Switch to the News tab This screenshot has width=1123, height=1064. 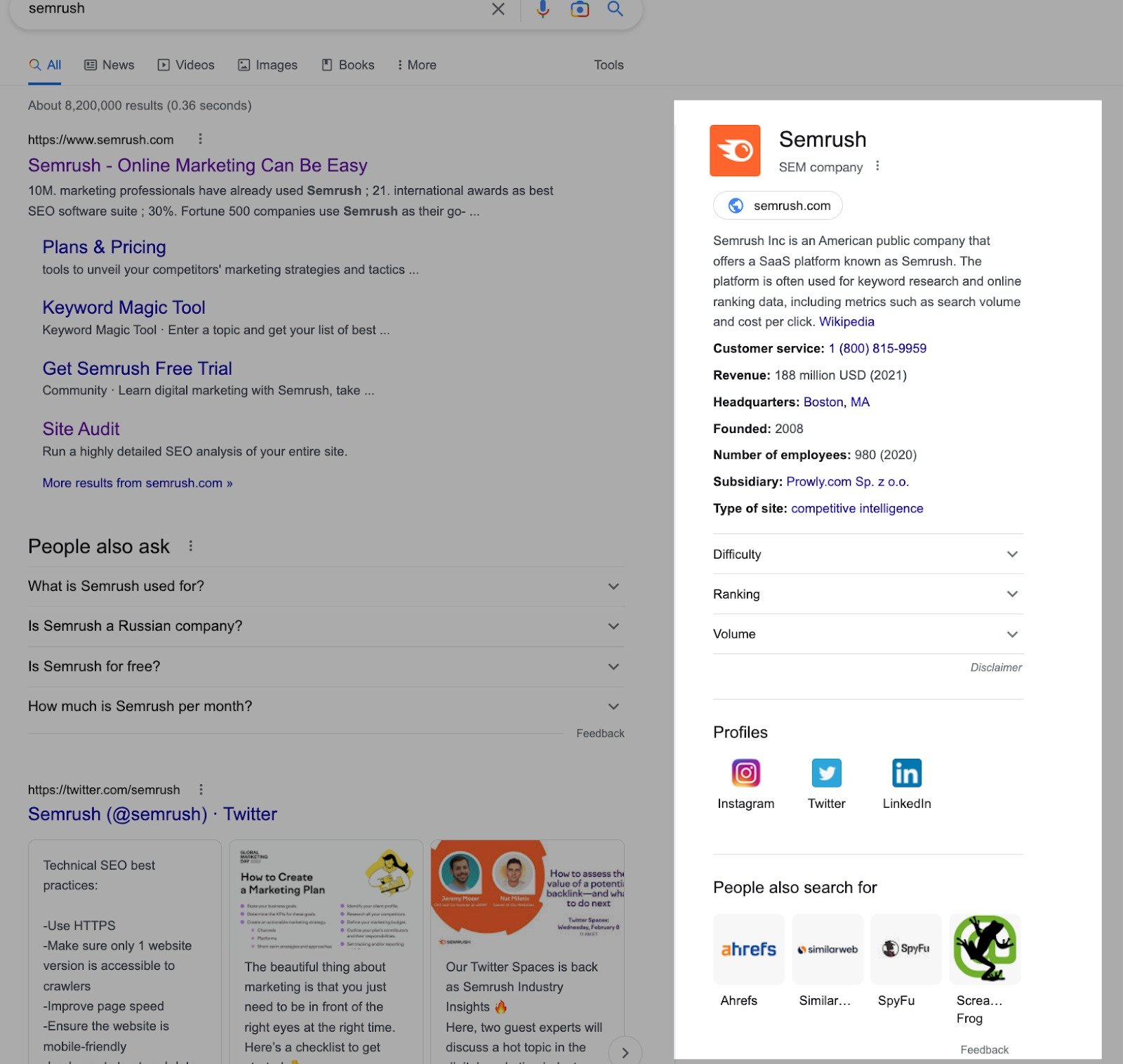point(109,65)
